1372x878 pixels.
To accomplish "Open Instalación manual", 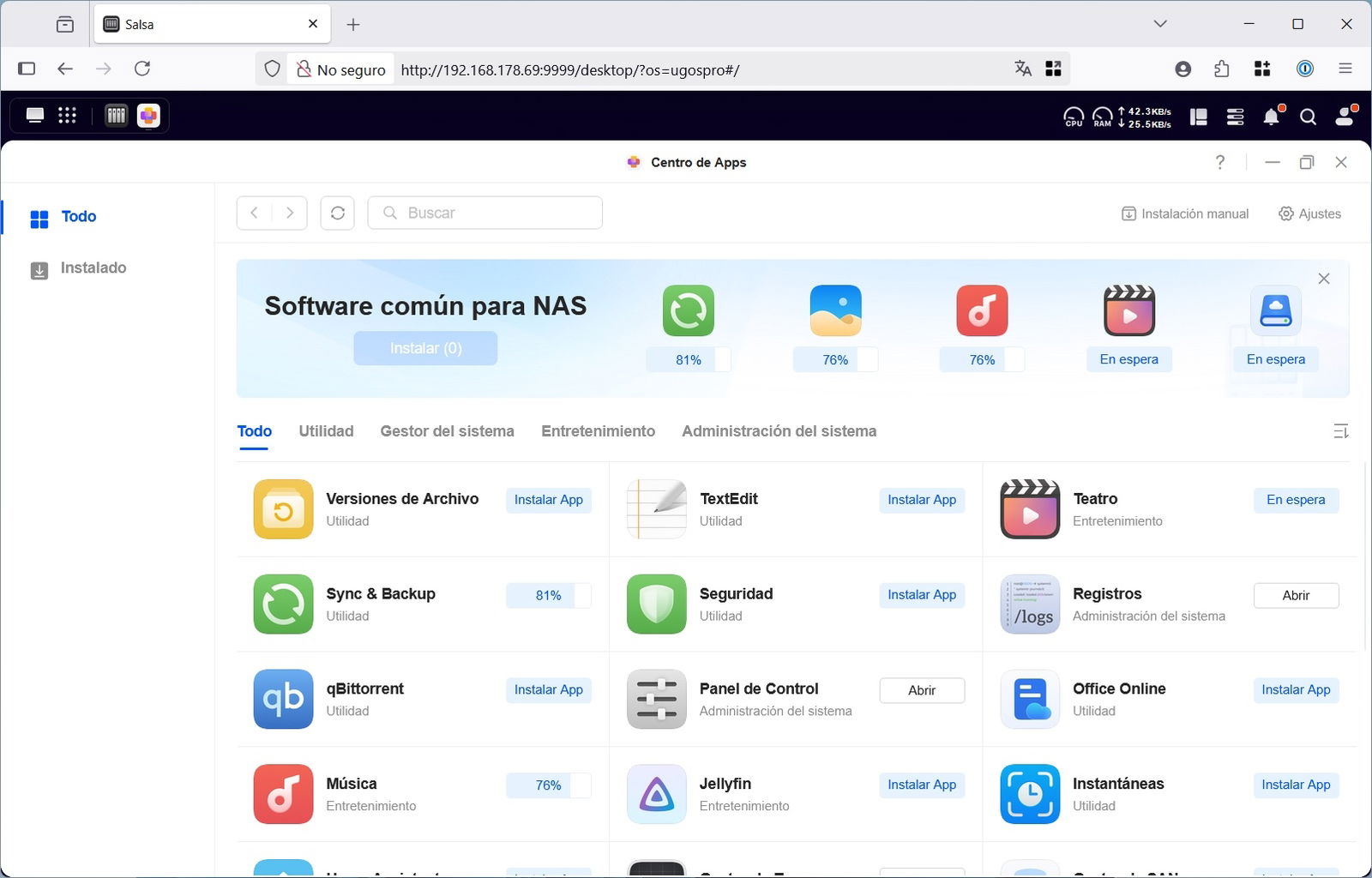I will pyautogui.click(x=1185, y=213).
